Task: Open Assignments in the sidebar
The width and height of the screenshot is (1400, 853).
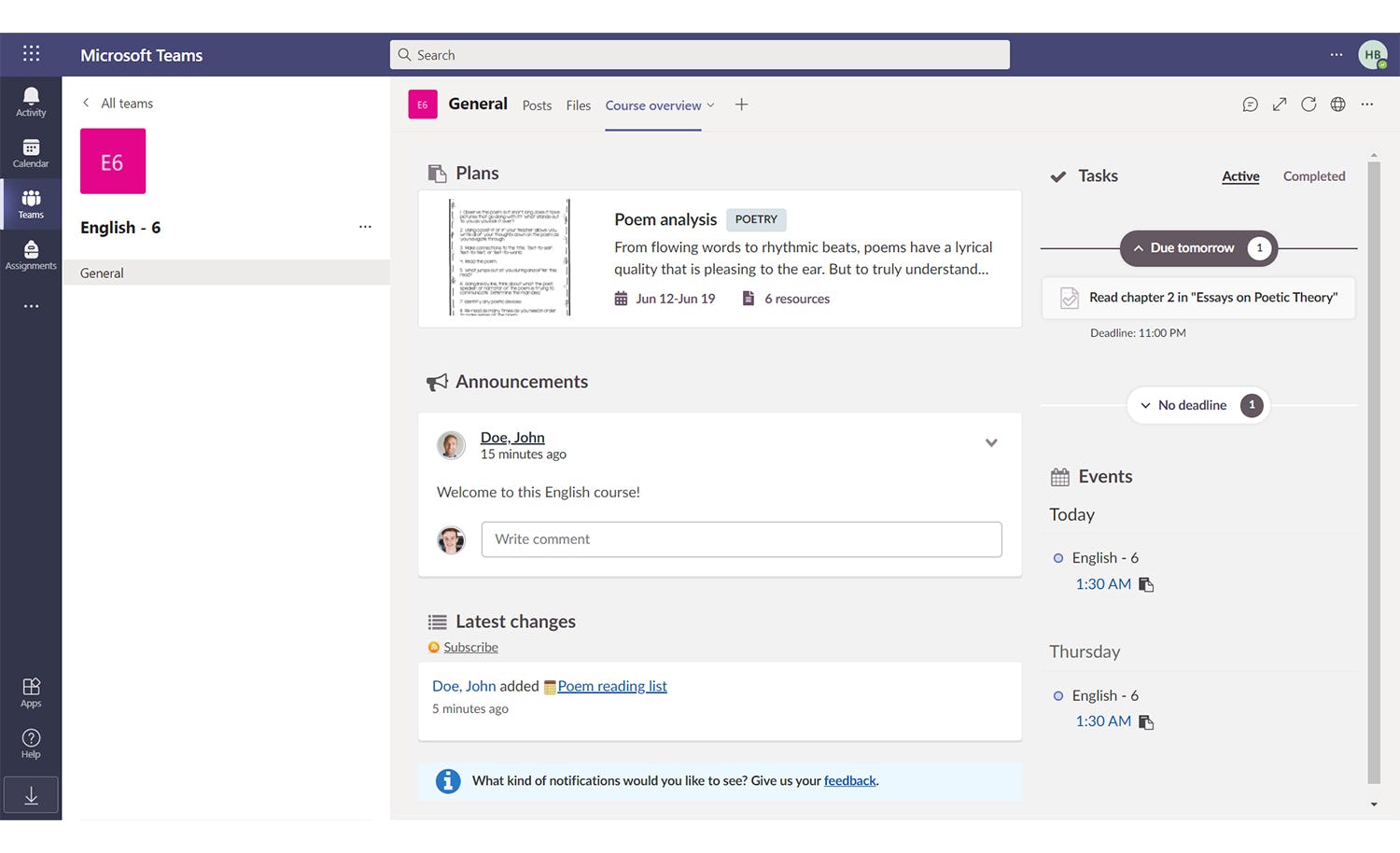Action: (31, 256)
